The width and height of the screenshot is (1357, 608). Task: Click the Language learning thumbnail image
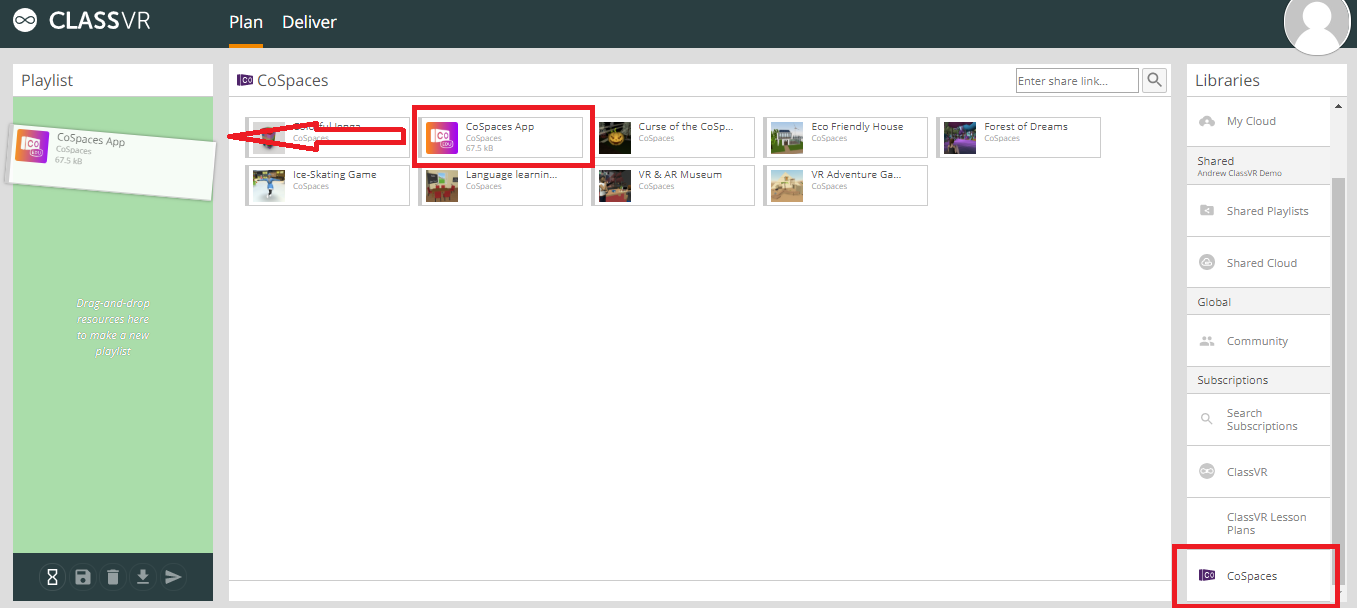click(442, 186)
